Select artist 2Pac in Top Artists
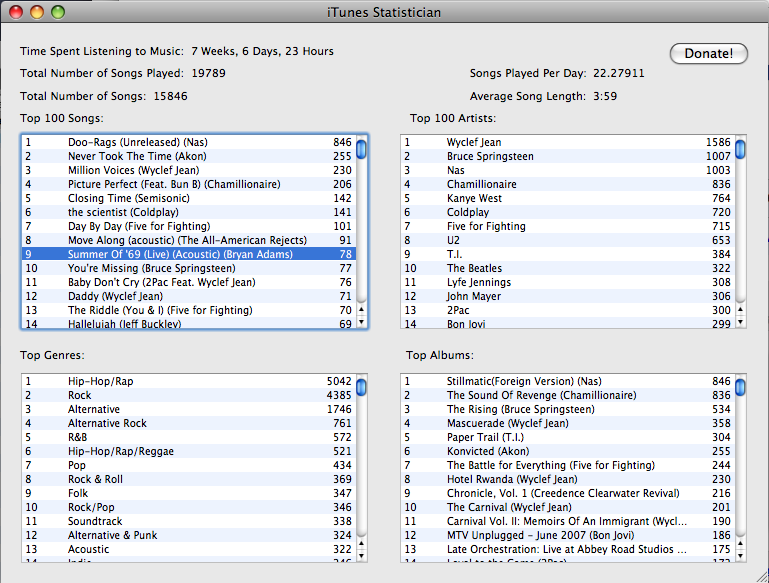The image size is (769, 583). point(568,310)
